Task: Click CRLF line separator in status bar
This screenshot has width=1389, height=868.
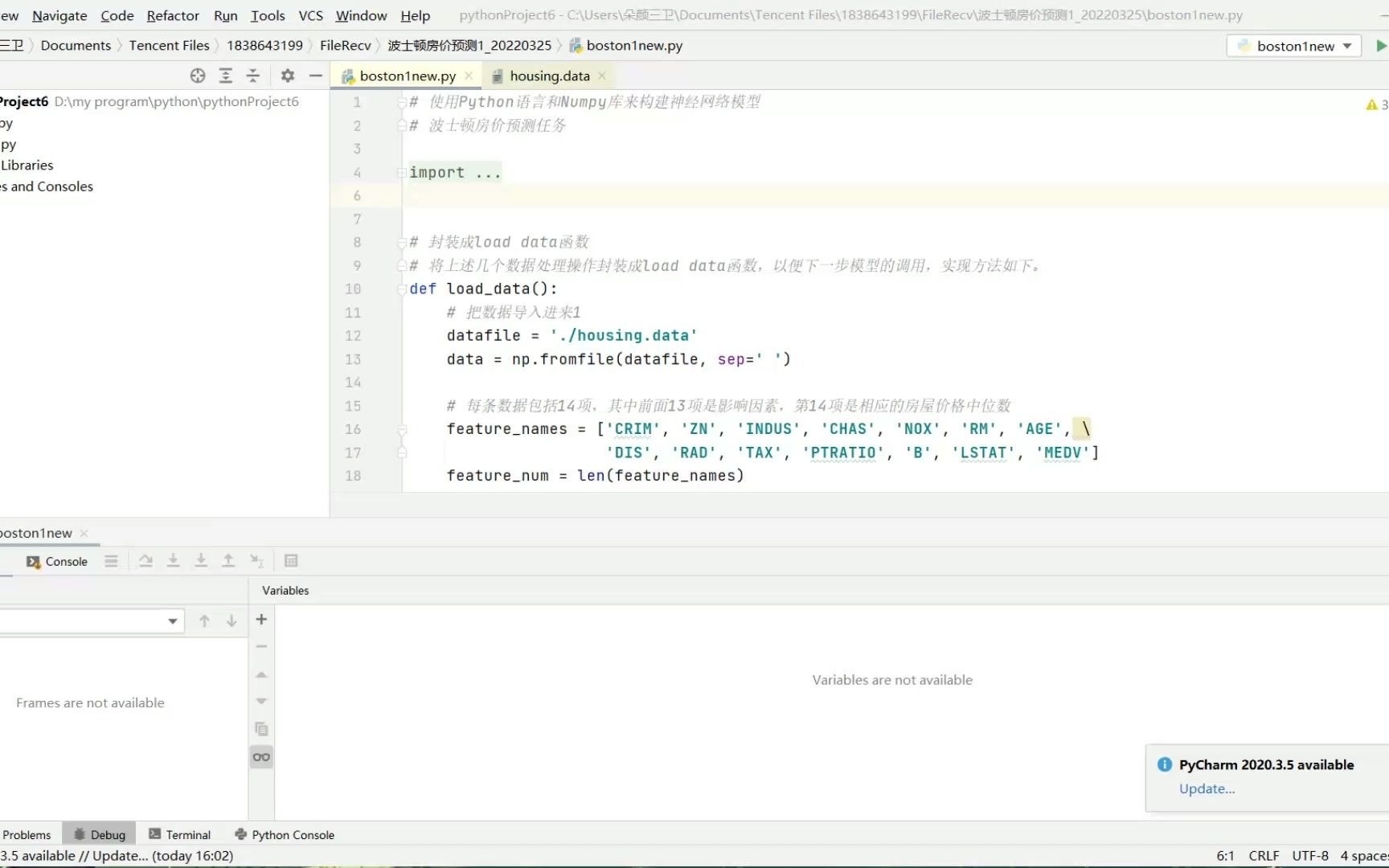Action: [x=1264, y=856]
